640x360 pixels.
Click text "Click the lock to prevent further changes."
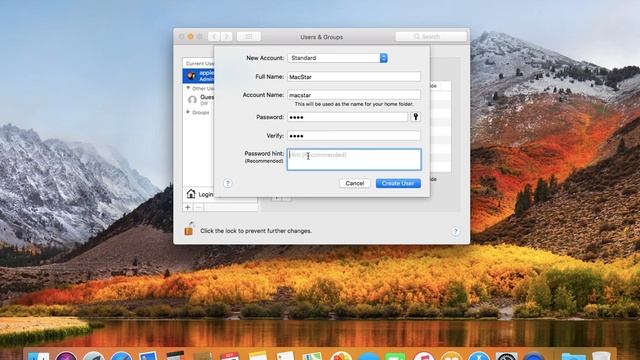tap(256, 231)
